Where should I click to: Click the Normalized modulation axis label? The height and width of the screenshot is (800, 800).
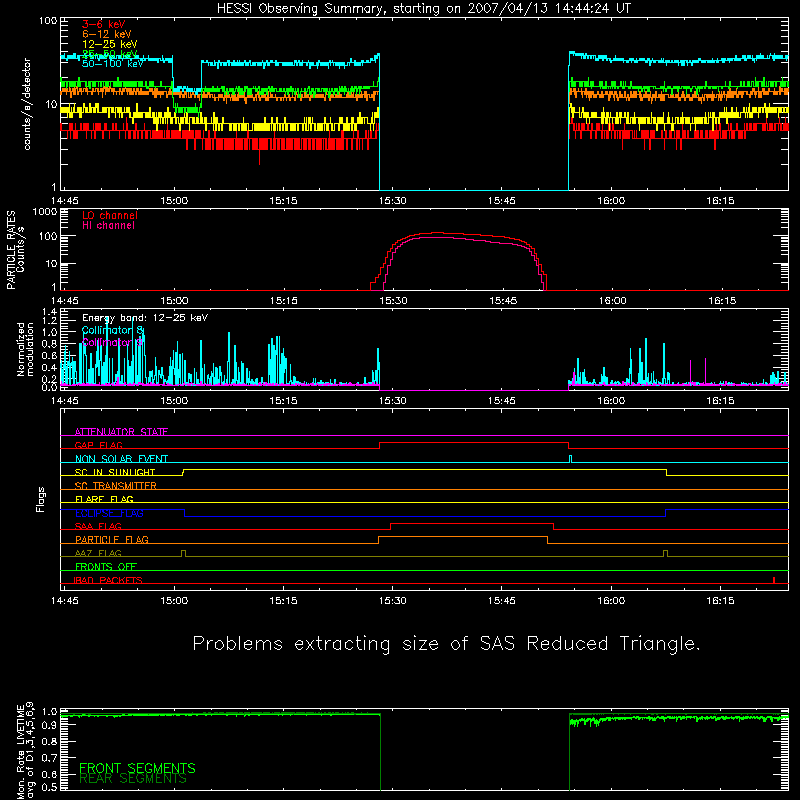click(25, 349)
